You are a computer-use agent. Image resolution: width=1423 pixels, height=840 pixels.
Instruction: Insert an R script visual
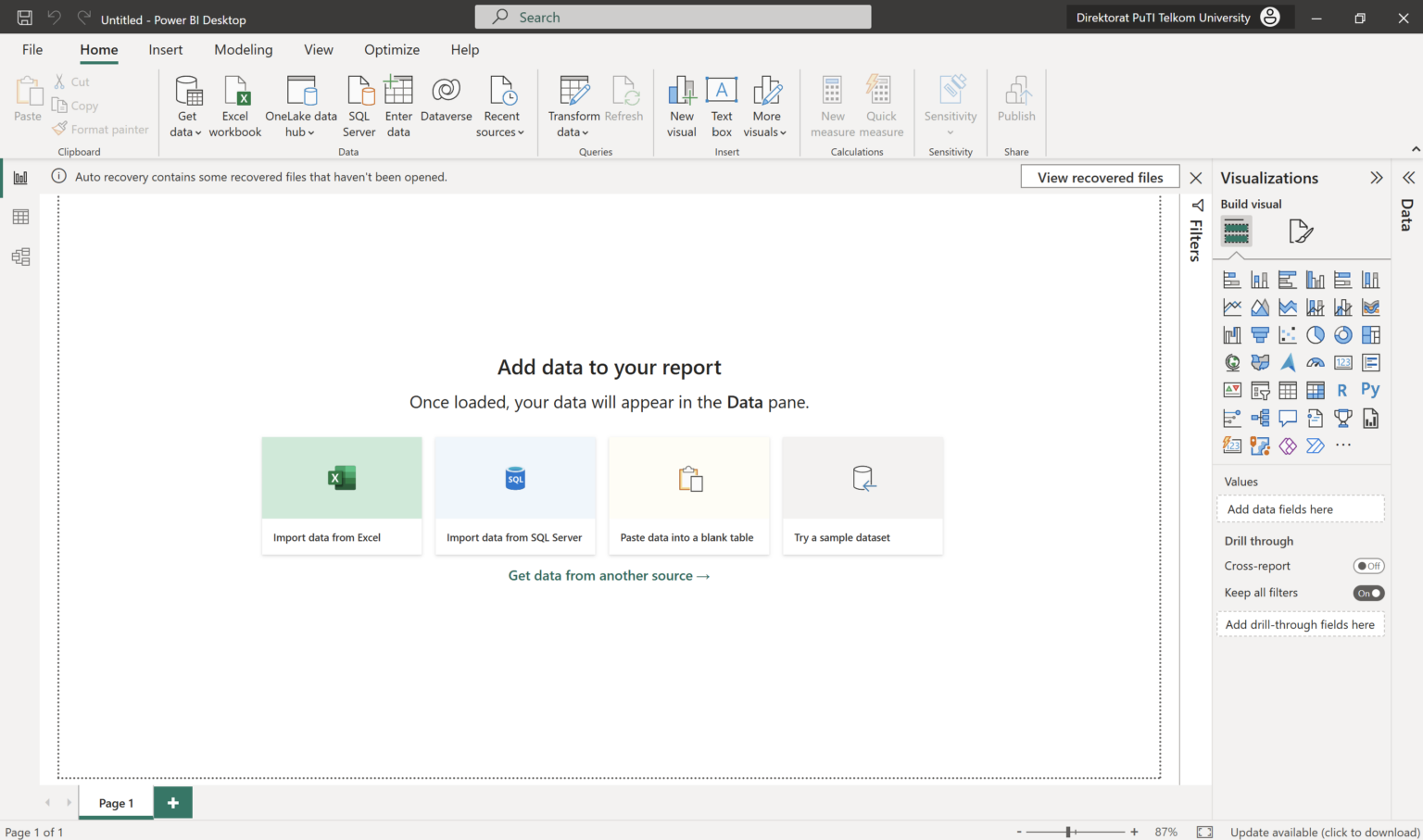(1342, 390)
